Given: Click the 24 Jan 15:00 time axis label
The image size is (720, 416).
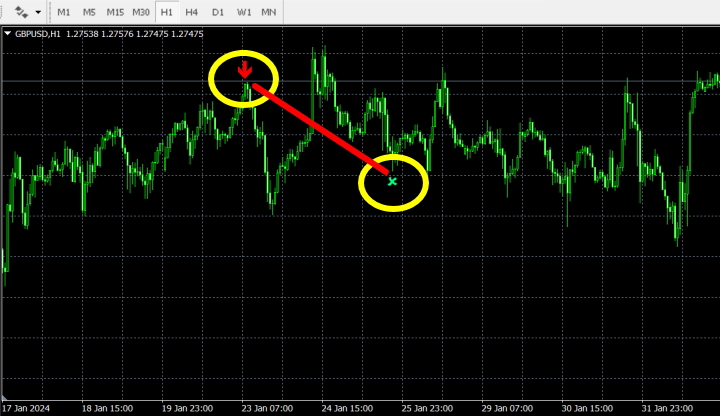Looking at the screenshot, I should click(347, 409).
